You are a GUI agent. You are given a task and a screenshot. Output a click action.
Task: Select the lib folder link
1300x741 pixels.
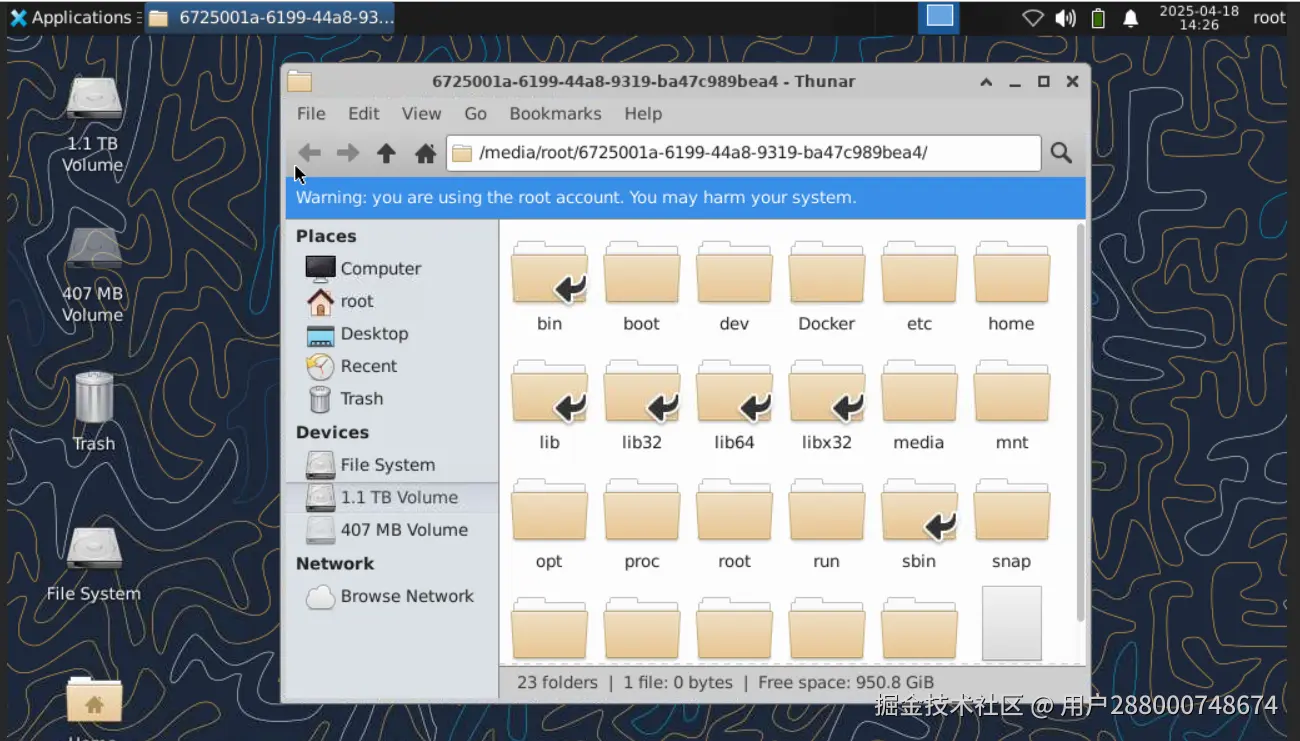(x=549, y=406)
